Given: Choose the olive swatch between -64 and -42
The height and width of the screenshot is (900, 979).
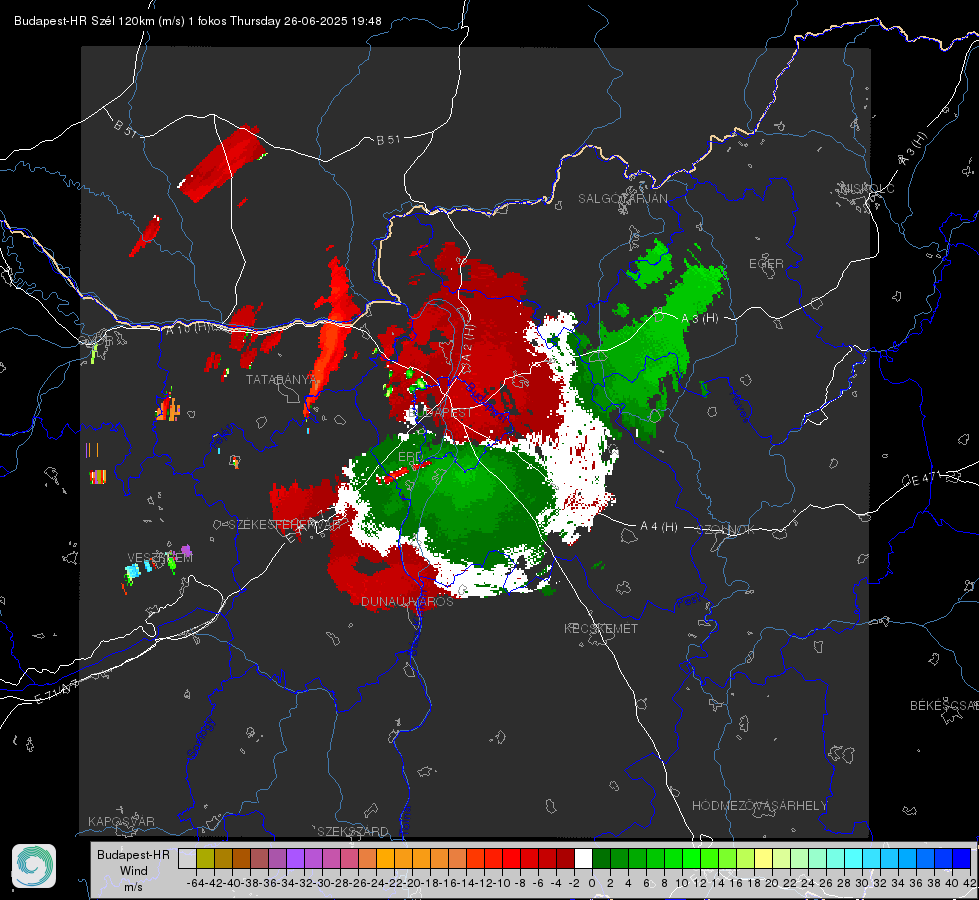Looking at the screenshot, I should pos(205,858).
